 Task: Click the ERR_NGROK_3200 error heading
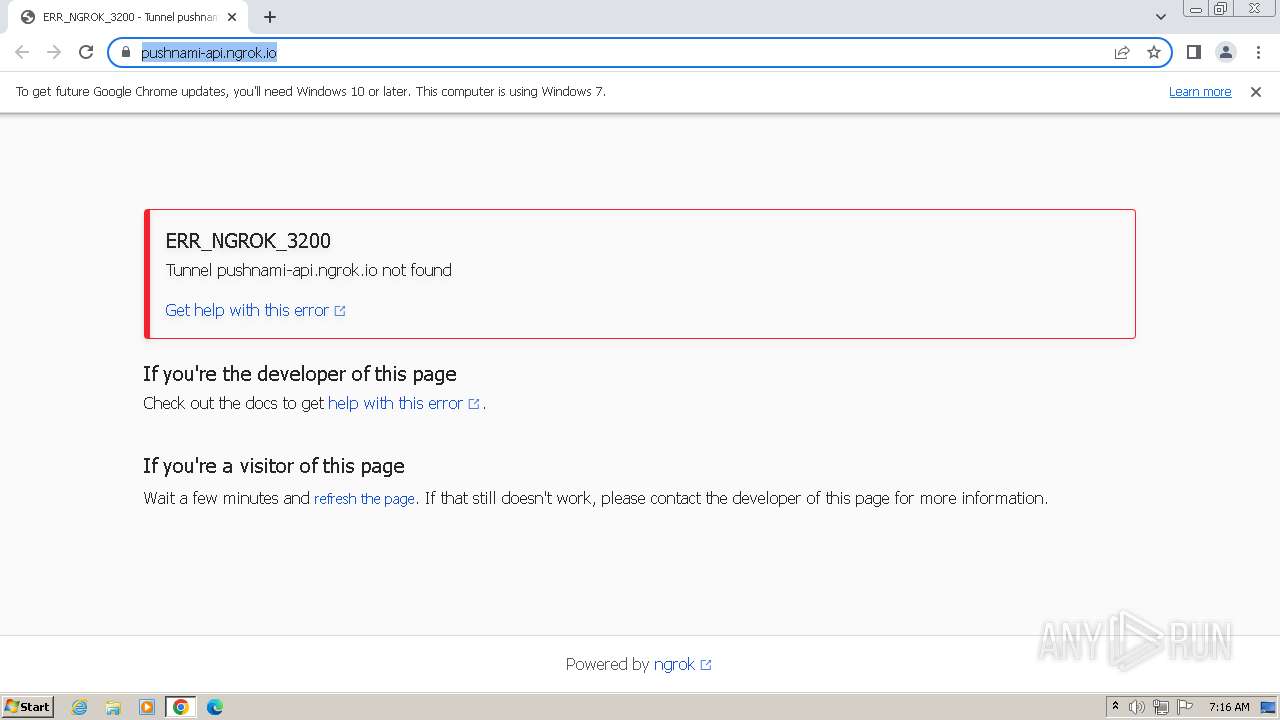point(248,241)
